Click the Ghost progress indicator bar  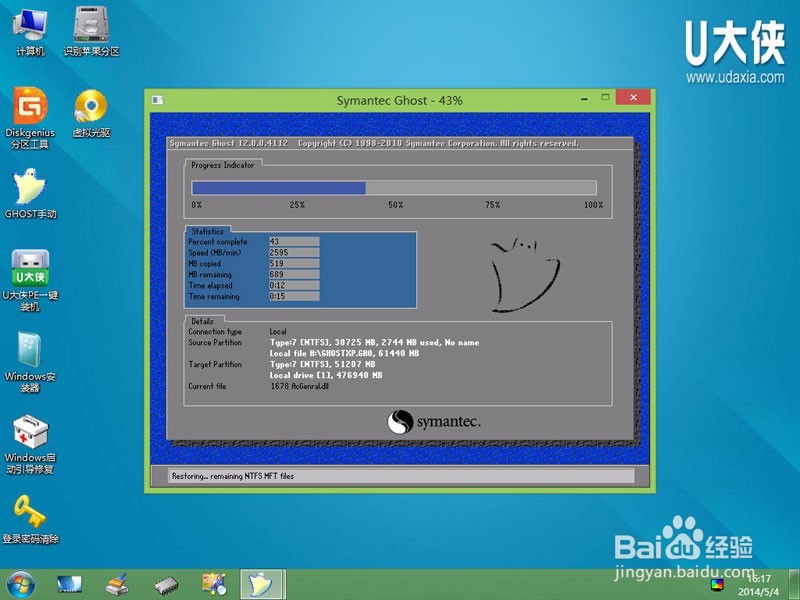pos(394,188)
